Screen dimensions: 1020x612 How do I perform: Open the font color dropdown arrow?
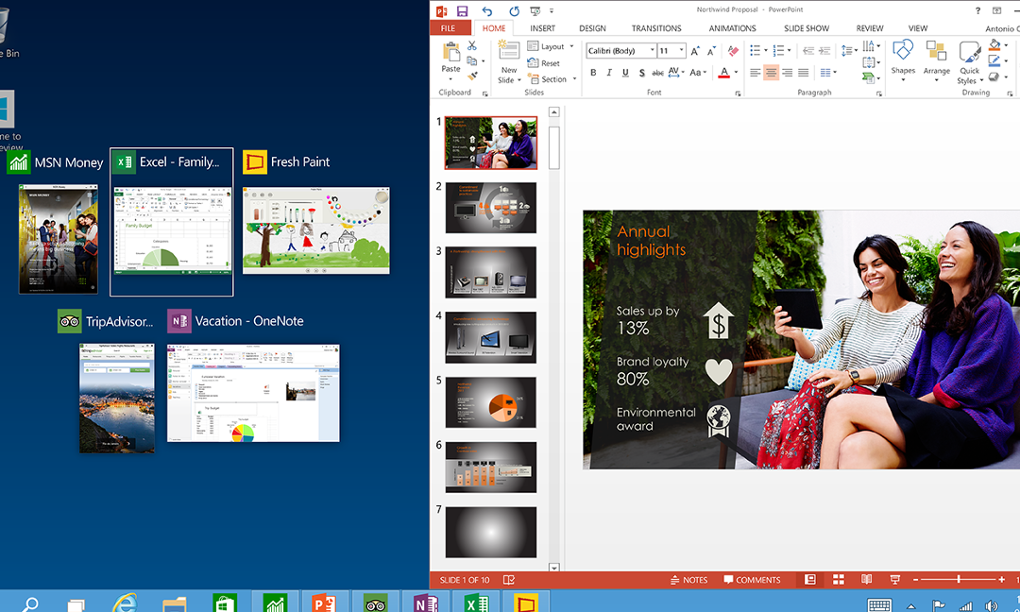click(x=735, y=73)
